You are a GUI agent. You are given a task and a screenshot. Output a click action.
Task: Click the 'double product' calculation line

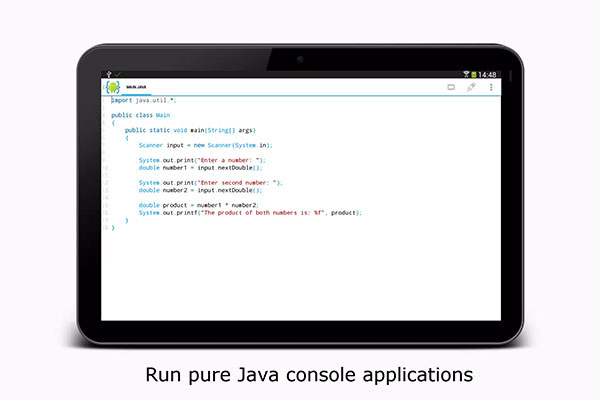204,205
